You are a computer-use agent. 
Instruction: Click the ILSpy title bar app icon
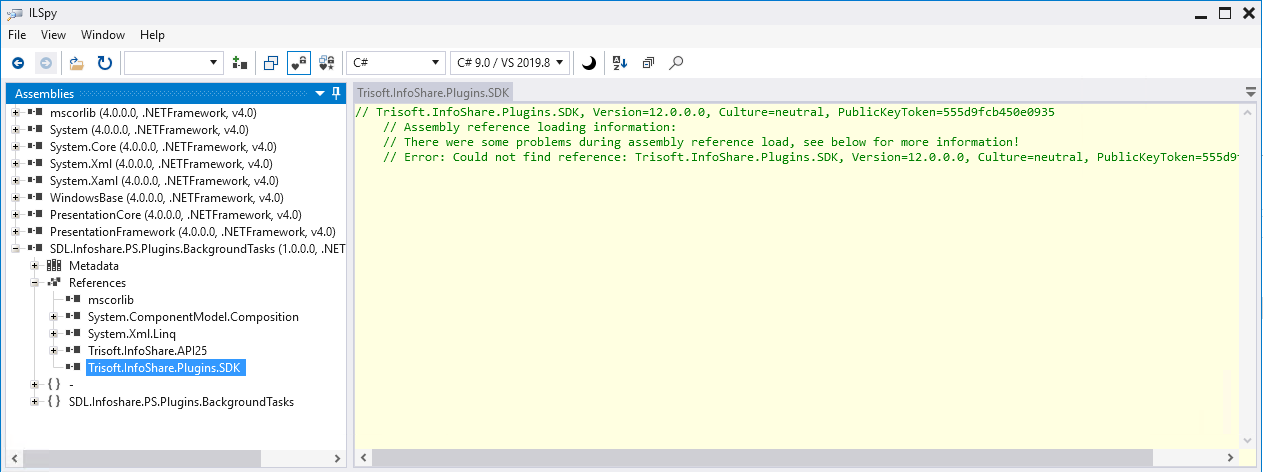[14, 11]
